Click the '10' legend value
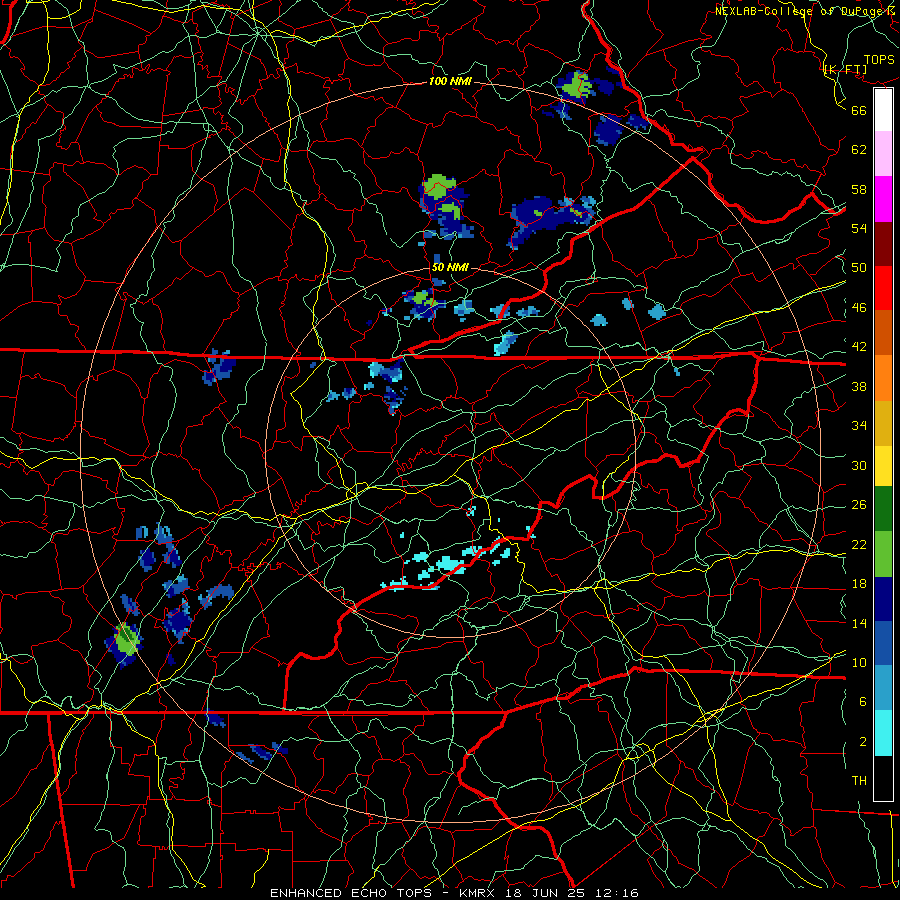The width and height of the screenshot is (900, 900). [859, 662]
